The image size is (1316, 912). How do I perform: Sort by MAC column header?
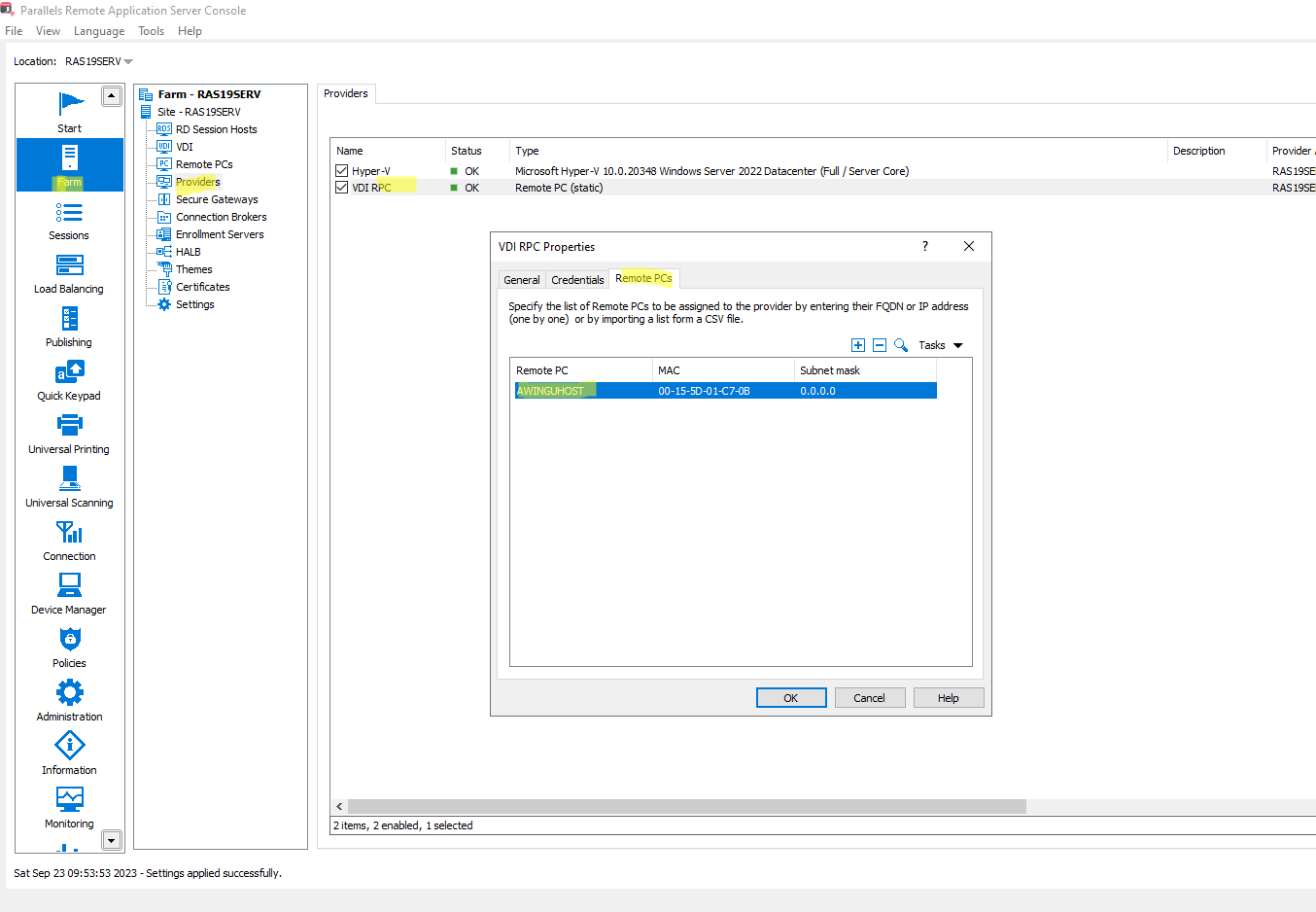pyautogui.click(x=723, y=370)
